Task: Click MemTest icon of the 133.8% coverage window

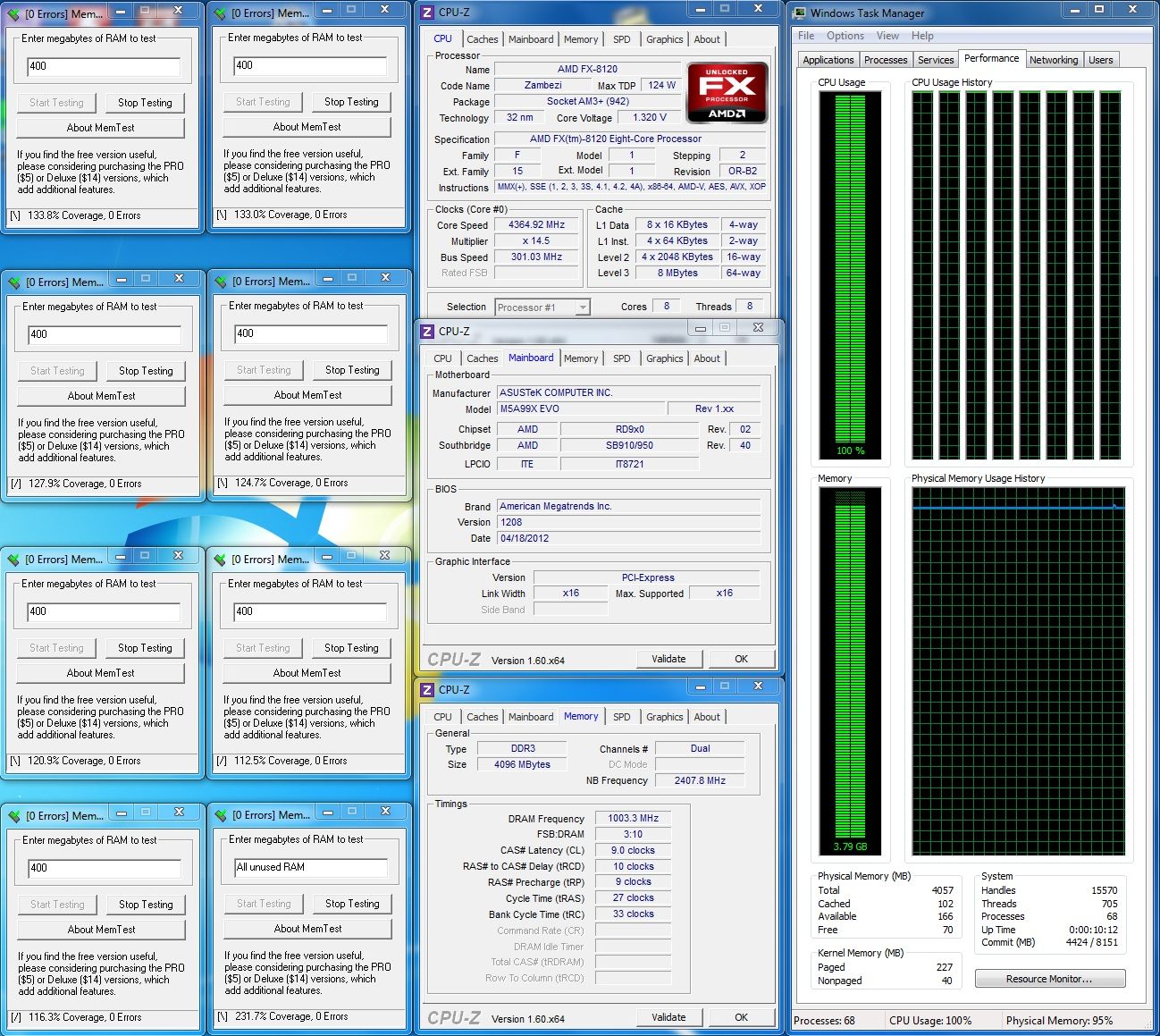Action: tap(13, 13)
